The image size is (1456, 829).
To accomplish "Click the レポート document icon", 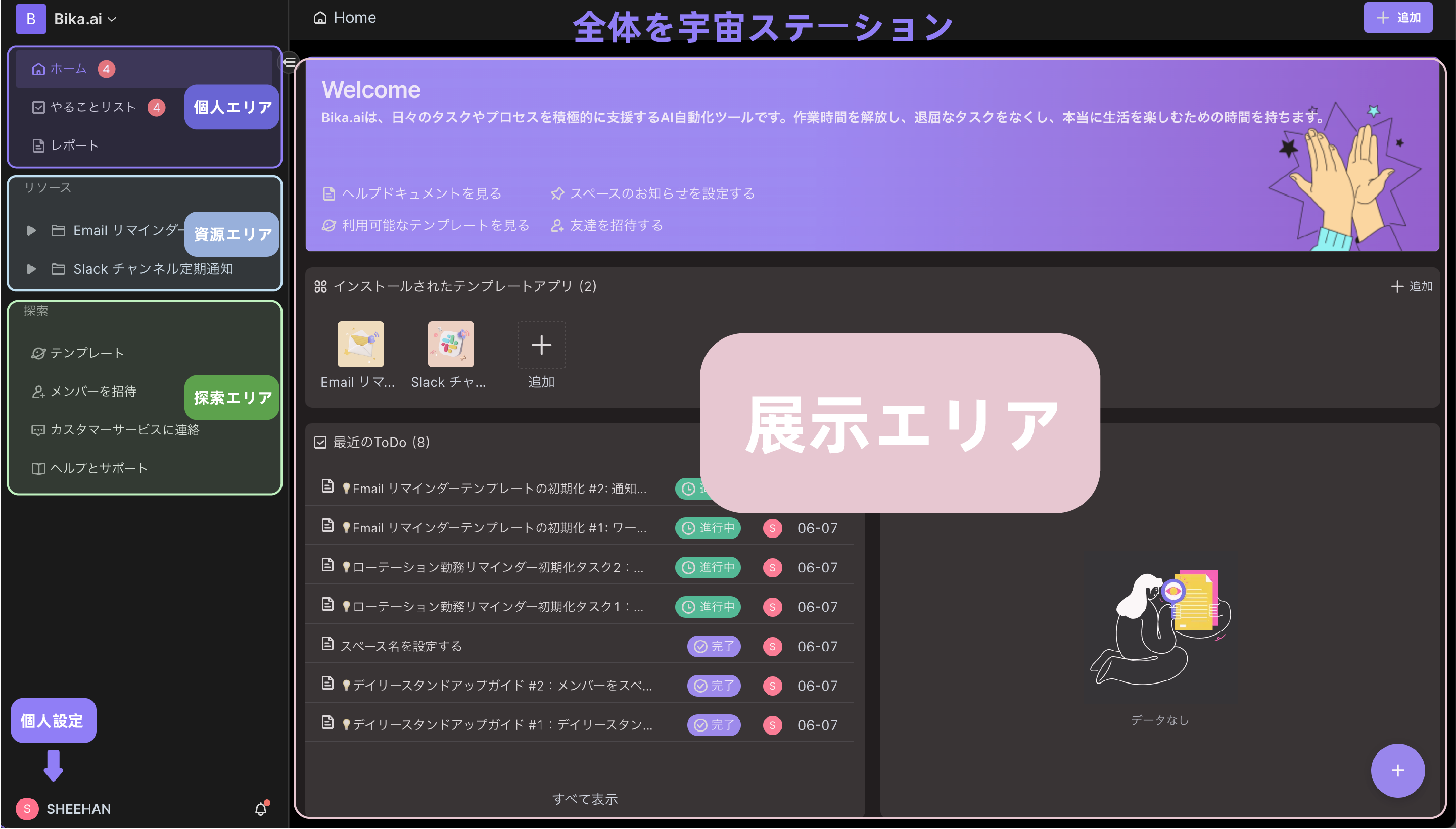I will pos(38,146).
